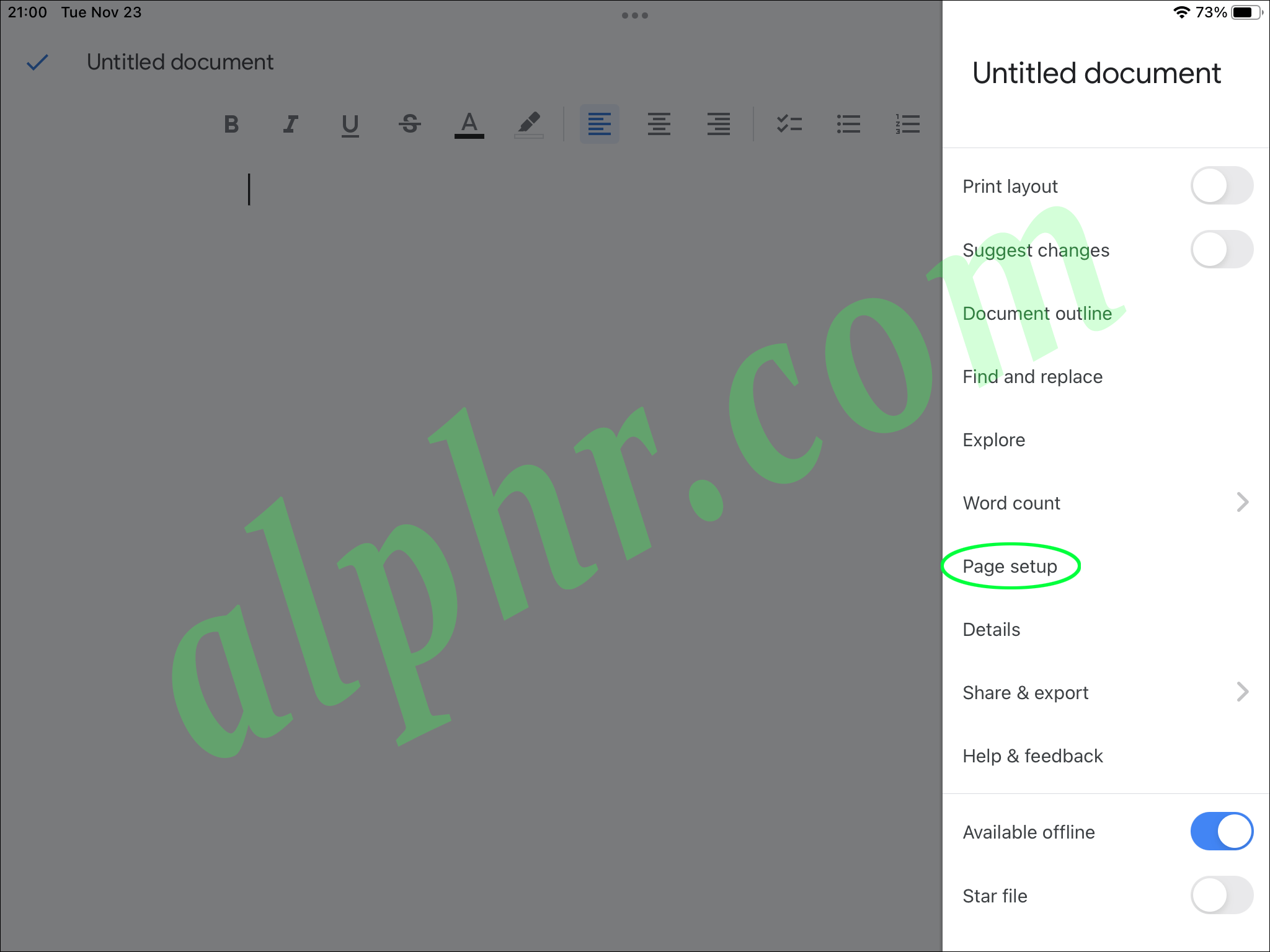Viewport: 1270px width, 952px height.
Task: Turn on Suggest changes
Action: click(x=1222, y=249)
